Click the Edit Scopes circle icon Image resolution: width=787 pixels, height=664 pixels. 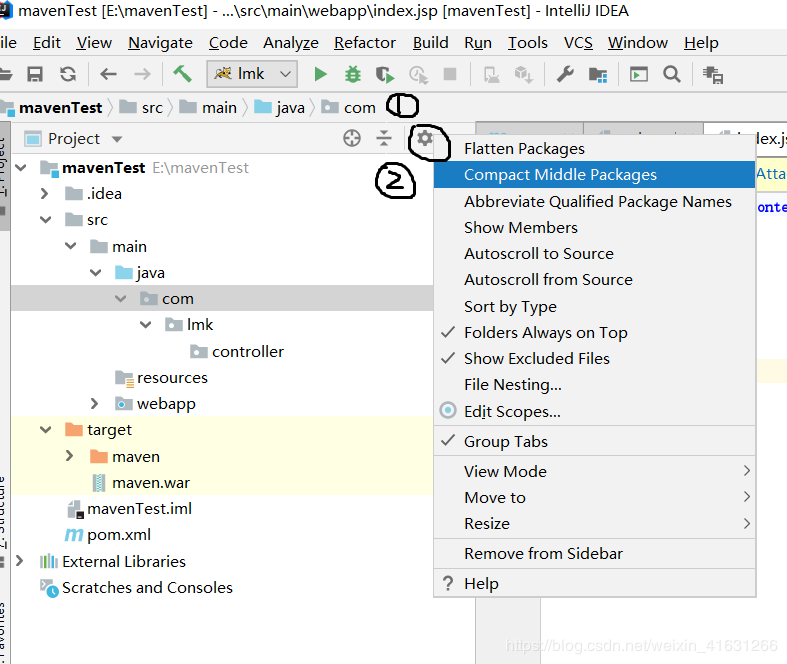[x=448, y=411]
